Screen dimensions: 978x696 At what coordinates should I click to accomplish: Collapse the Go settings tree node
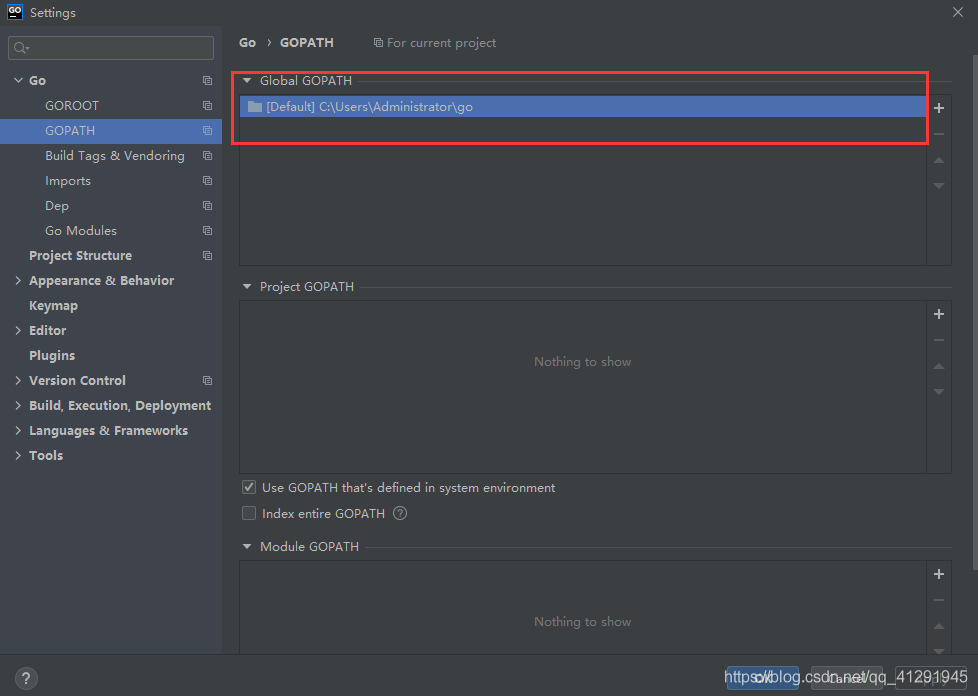pyautogui.click(x=18, y=80)
